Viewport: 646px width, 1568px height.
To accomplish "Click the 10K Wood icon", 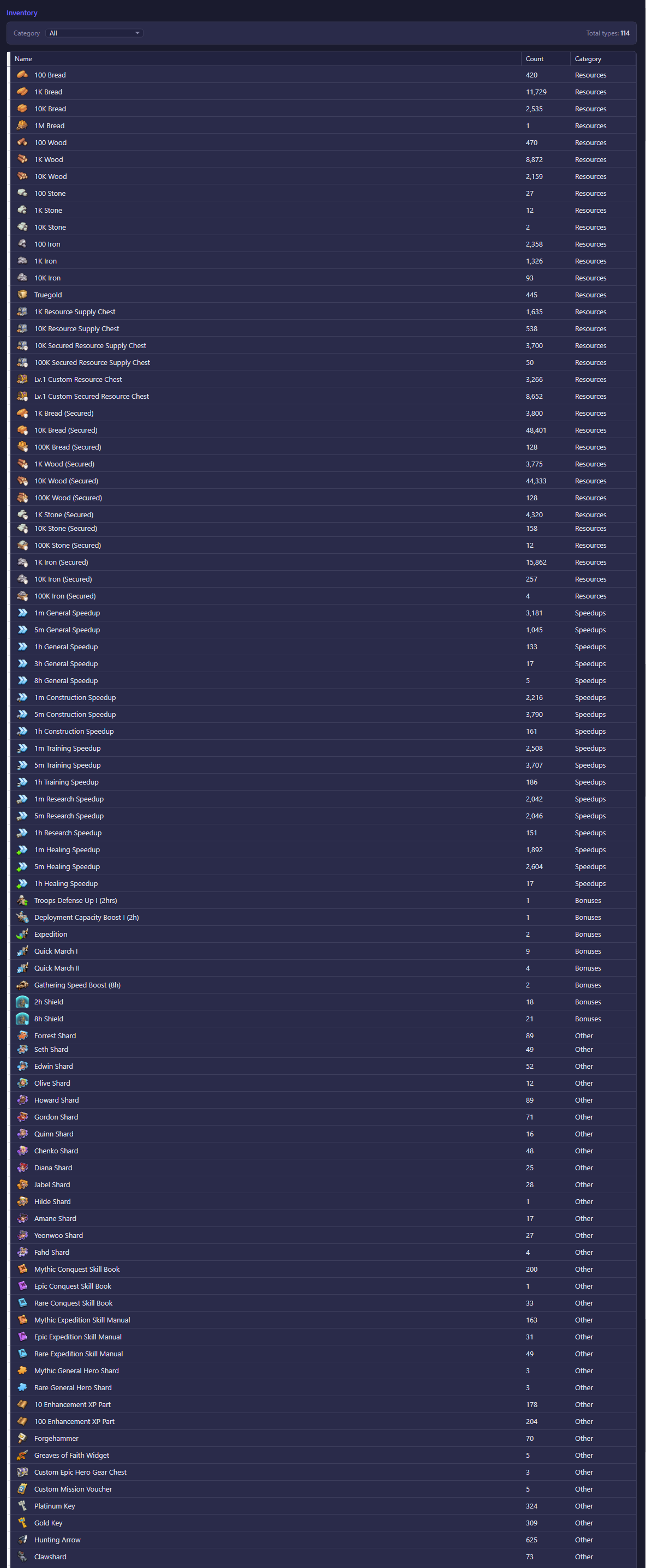I will coord(22,177).
